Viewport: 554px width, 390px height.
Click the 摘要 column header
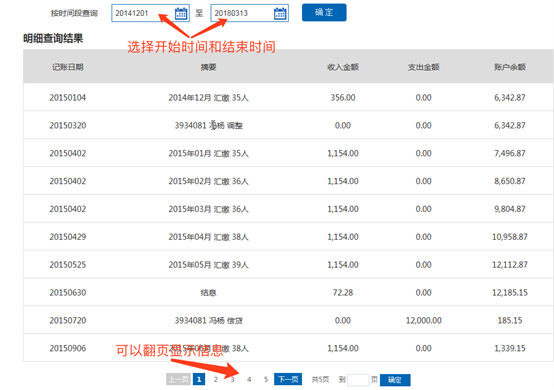(x=208, y=67)
